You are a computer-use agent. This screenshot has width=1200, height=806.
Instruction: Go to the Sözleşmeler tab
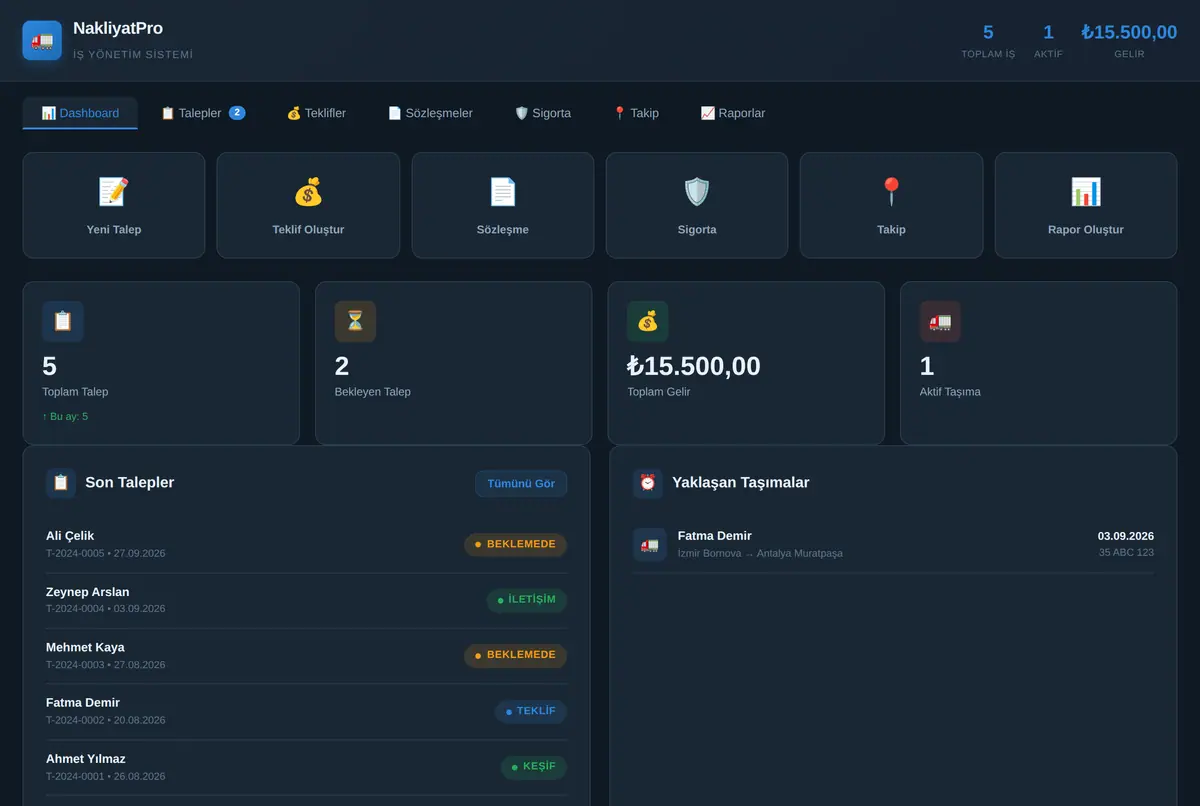click(x=430, y=113)
